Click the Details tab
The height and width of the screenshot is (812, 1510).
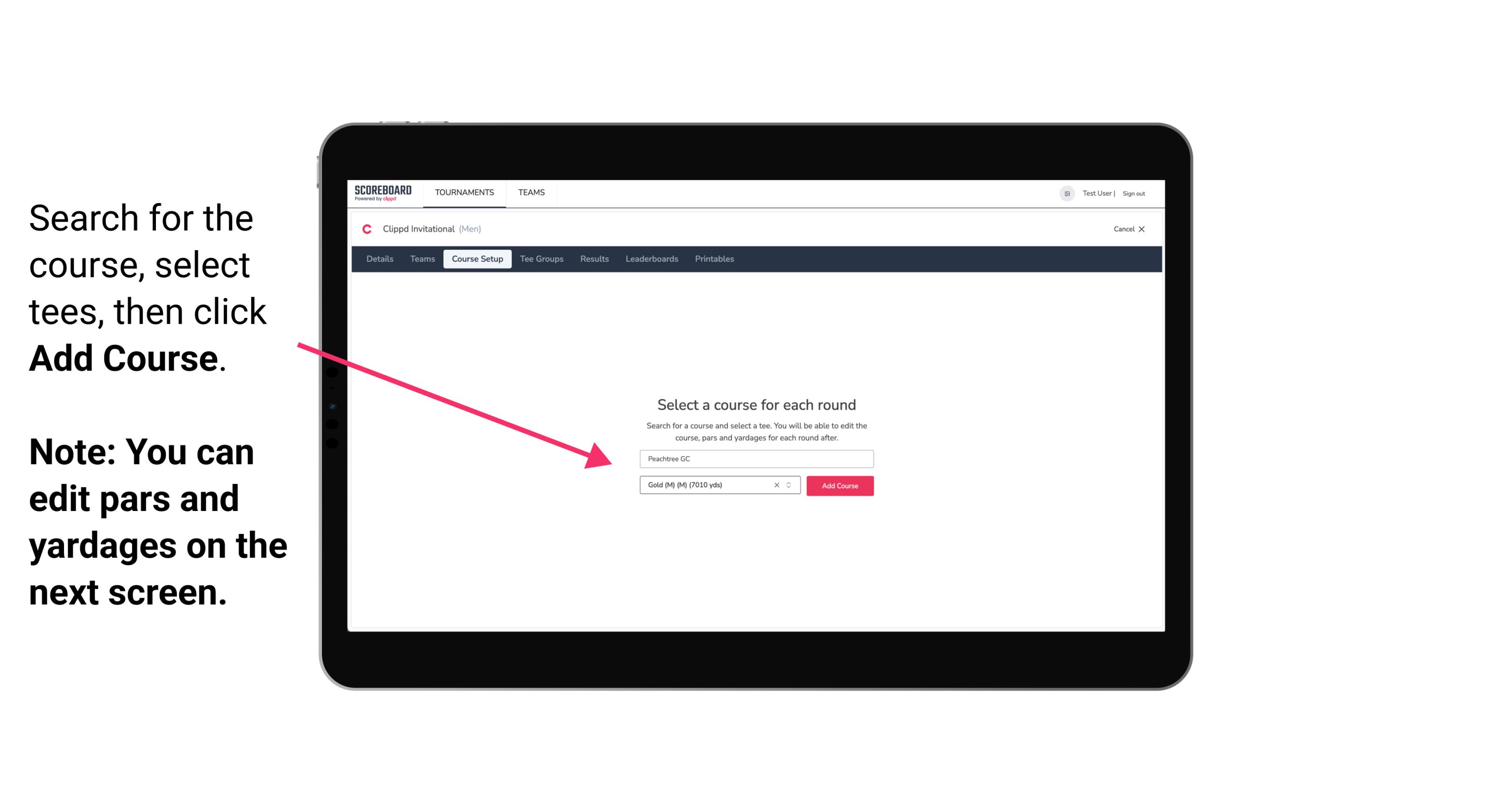pyautogui.click(x=379, y=259)
